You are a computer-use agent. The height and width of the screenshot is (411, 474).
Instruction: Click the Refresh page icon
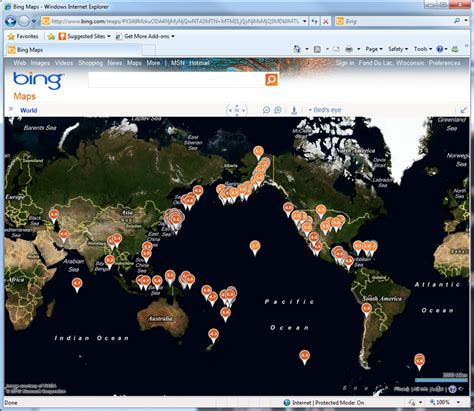pos(315,21)
